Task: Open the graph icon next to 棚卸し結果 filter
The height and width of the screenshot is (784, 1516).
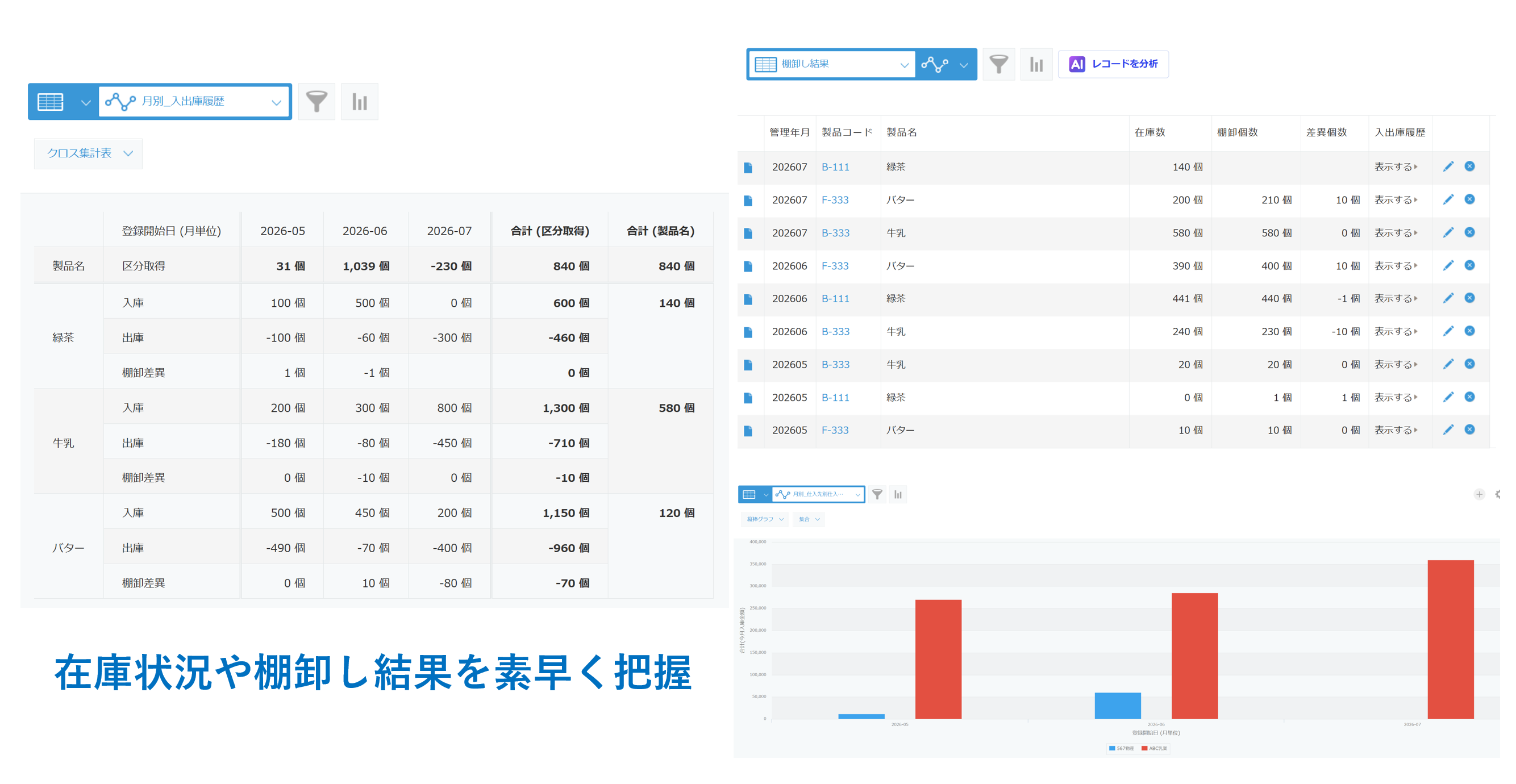Action: [1036, 64]
